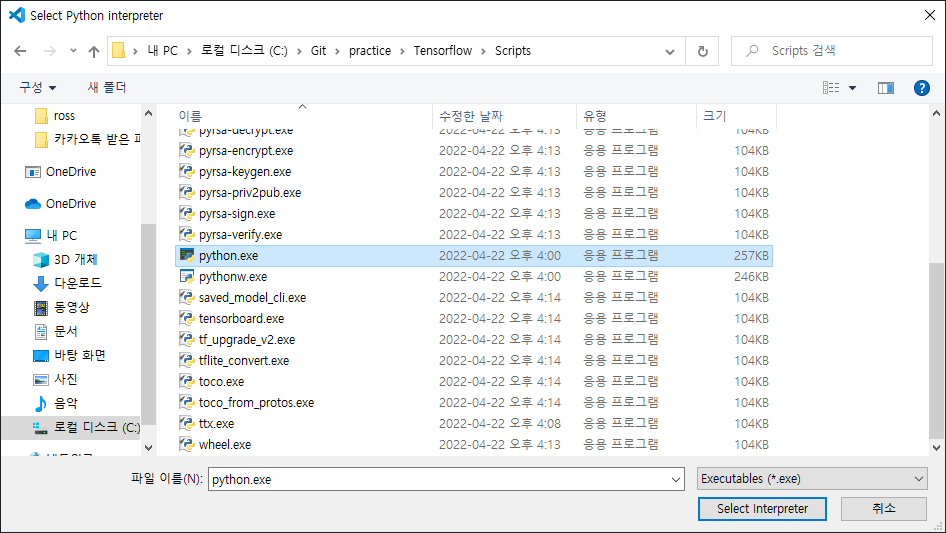Click the practice breadcrumb segment
The height and width of the screenshot is (533, 946).
(370, 51)
